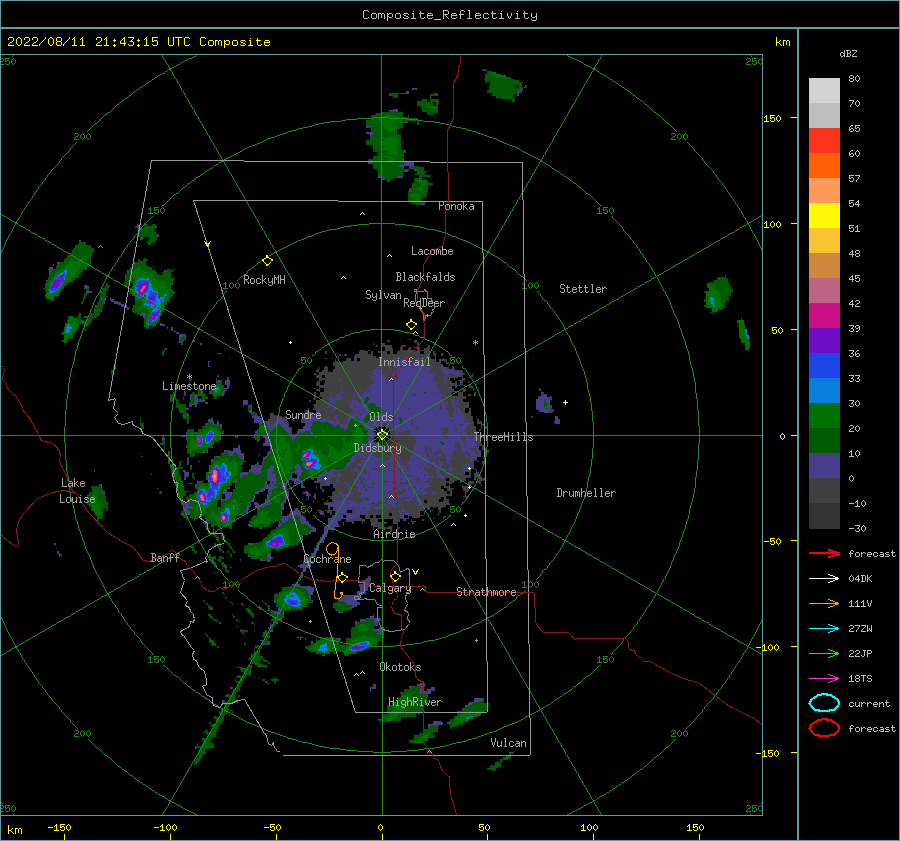Click the yellow diamond marker by Cochrane
The image size is (900, 841).
pos(342,577)
